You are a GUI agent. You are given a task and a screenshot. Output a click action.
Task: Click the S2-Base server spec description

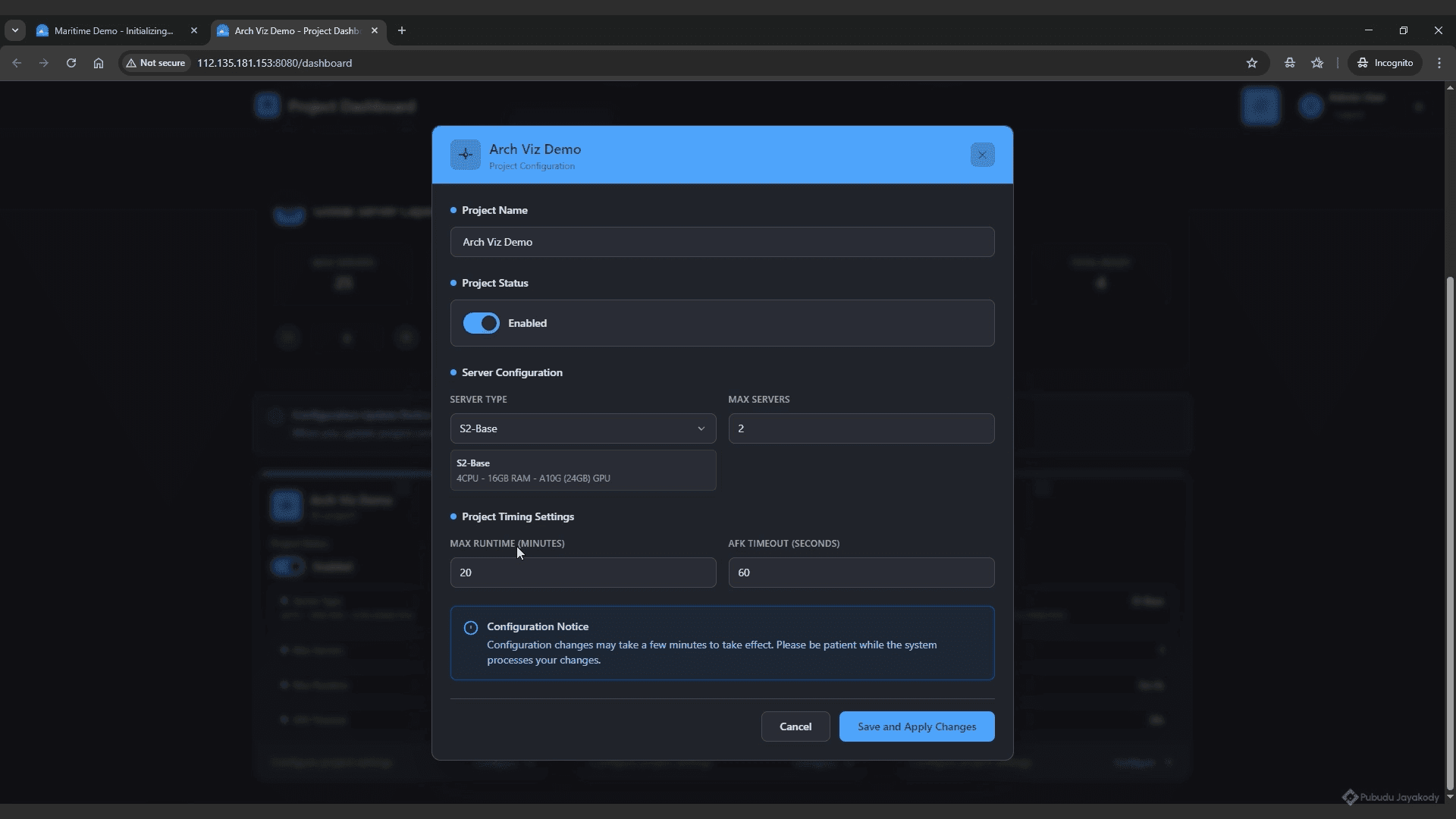582,470
